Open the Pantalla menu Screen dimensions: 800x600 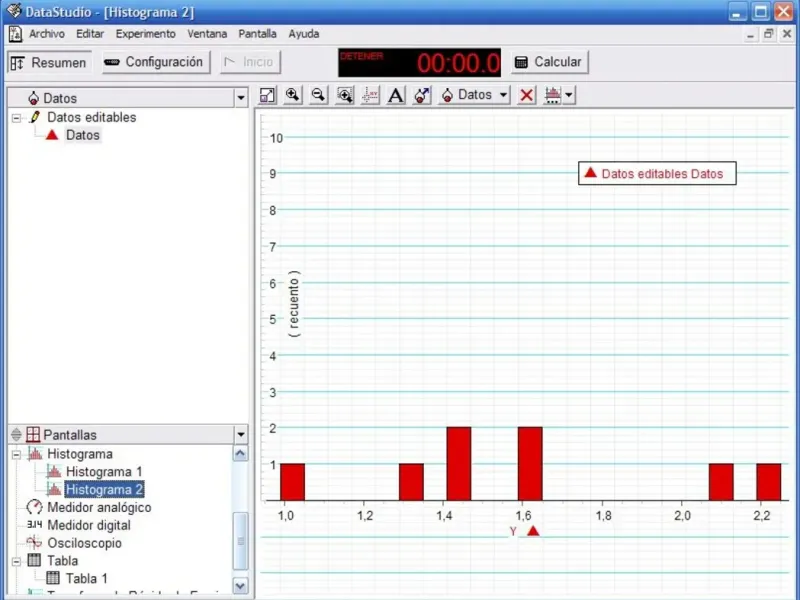coord(257,34)
